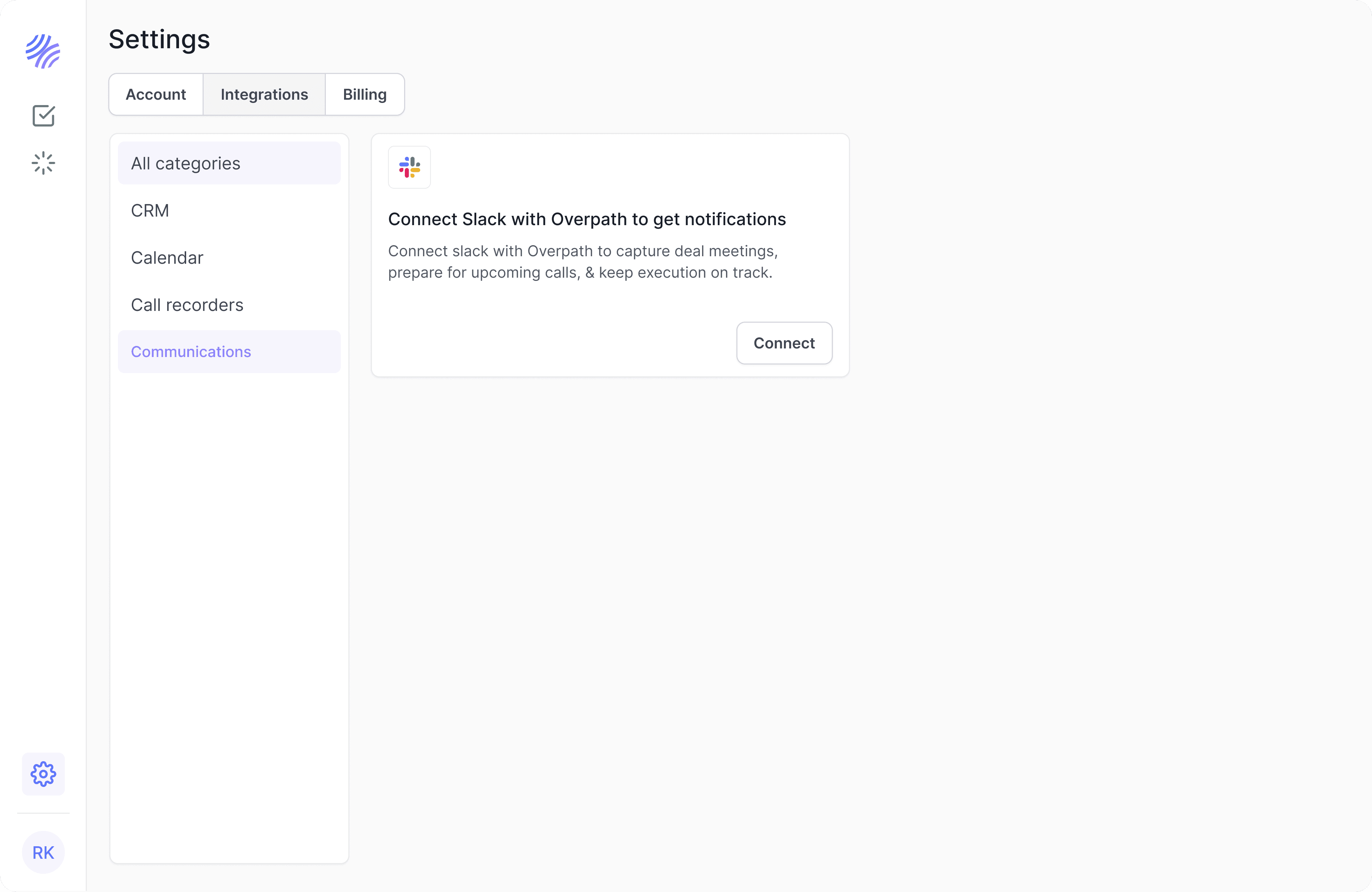Click the Slack card description text
Viewport: 1372px width, 892px height.
coord(582,262)
